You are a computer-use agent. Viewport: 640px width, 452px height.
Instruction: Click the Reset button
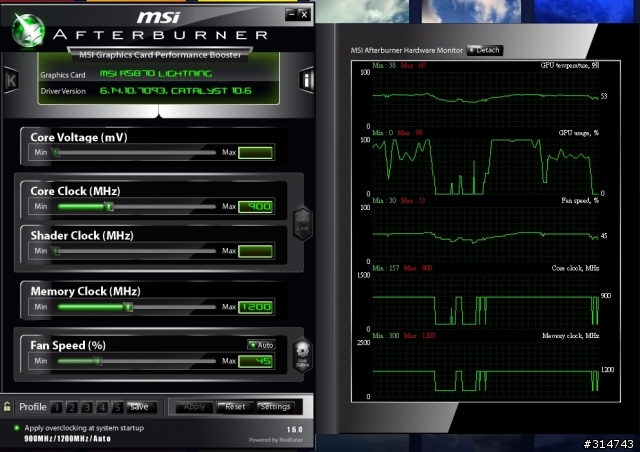[x=233, y=407]
